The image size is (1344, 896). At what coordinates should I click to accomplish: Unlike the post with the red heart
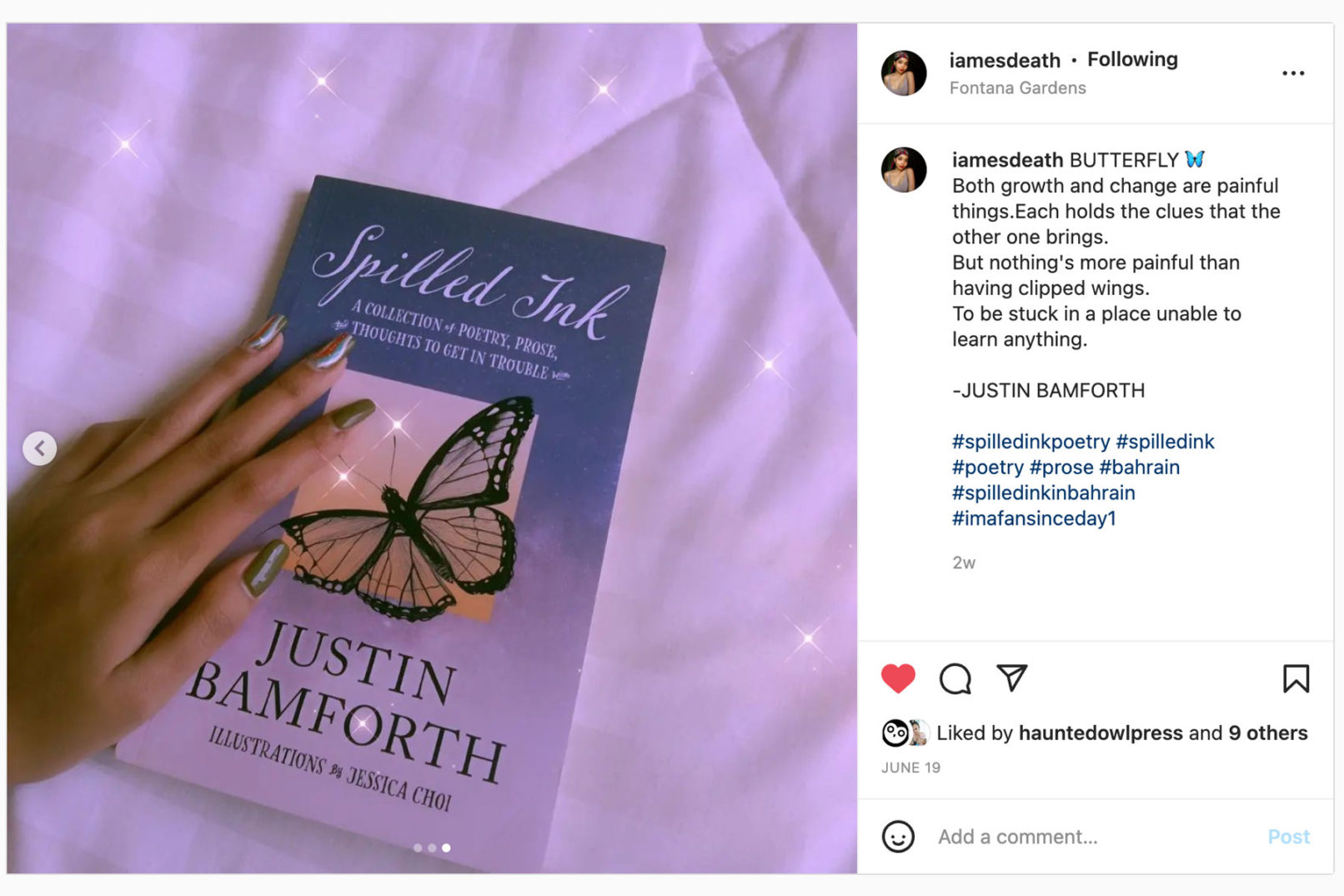pyautogui.click(x=898, y=678)
